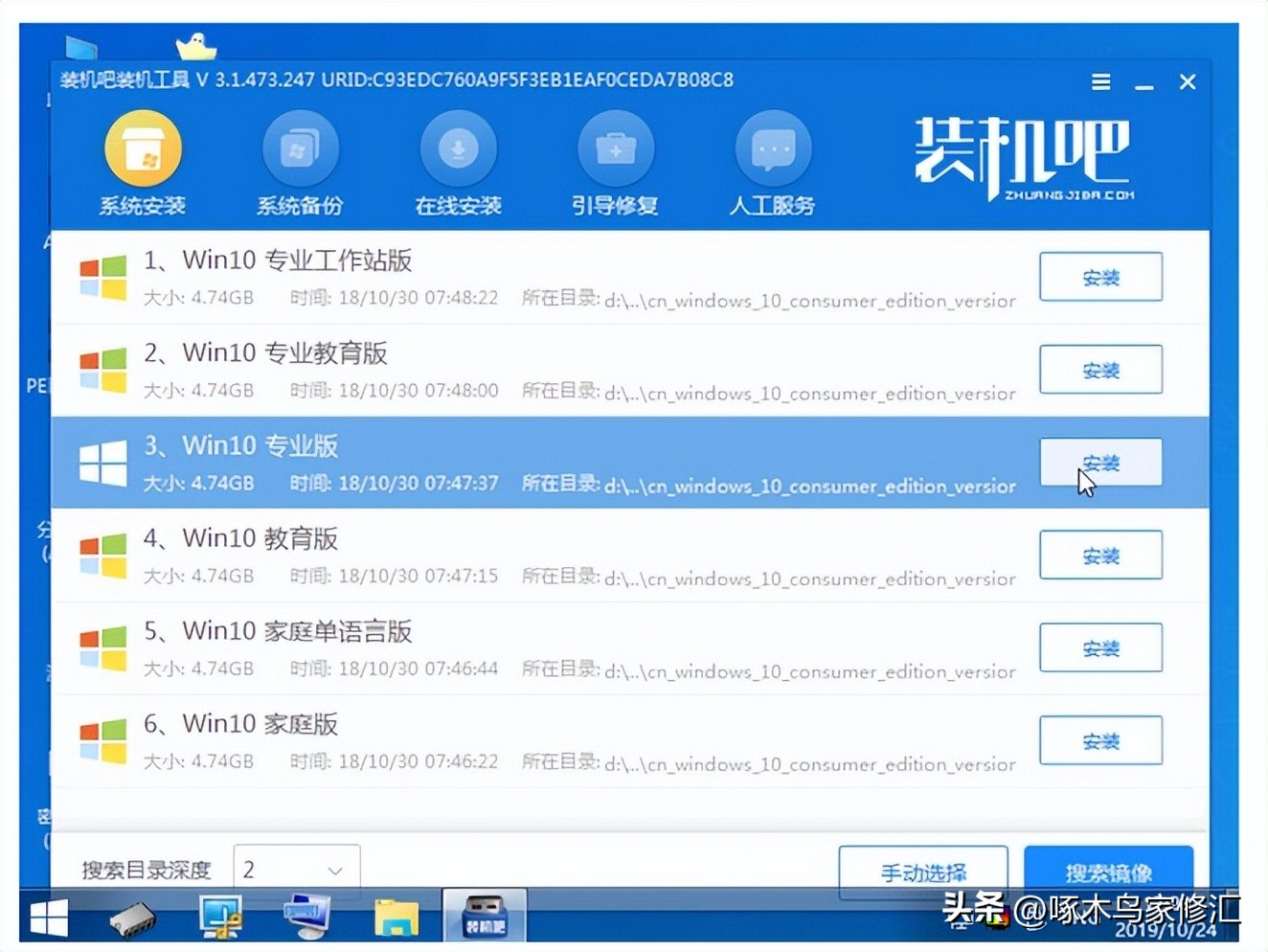Open the 装机吧 tool from the taskbar

pyautogui.click(x=484, y=915)
